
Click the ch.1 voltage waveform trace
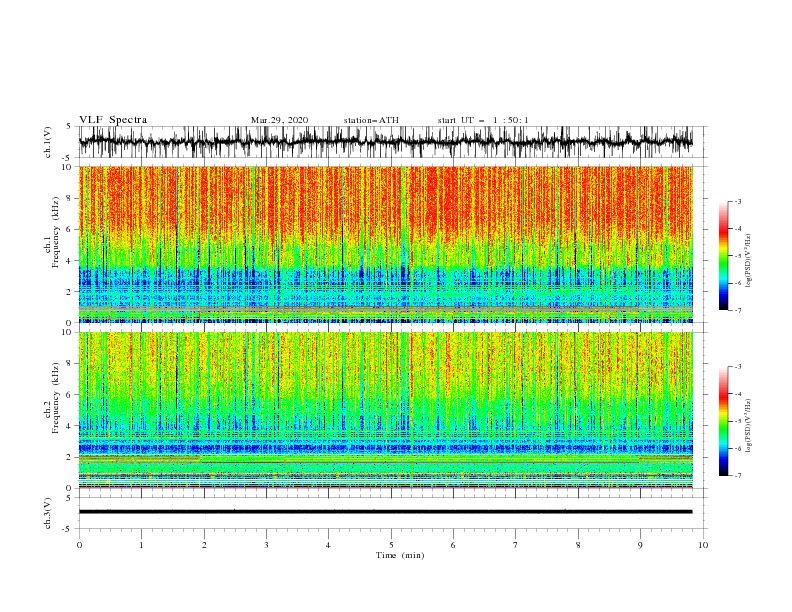(x=385, y=142)
